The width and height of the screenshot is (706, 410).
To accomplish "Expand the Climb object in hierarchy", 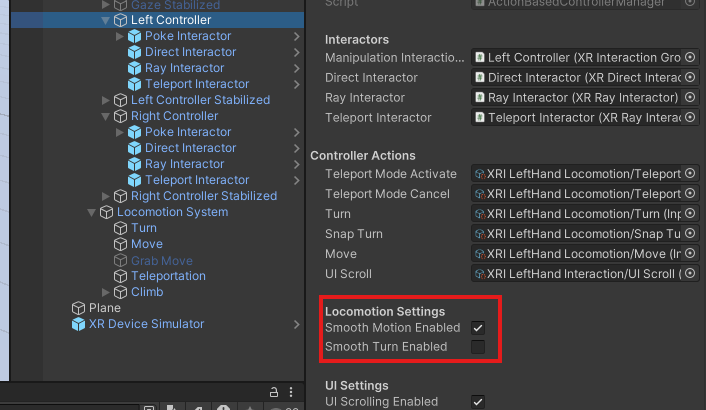I will (x=106, y=292).
